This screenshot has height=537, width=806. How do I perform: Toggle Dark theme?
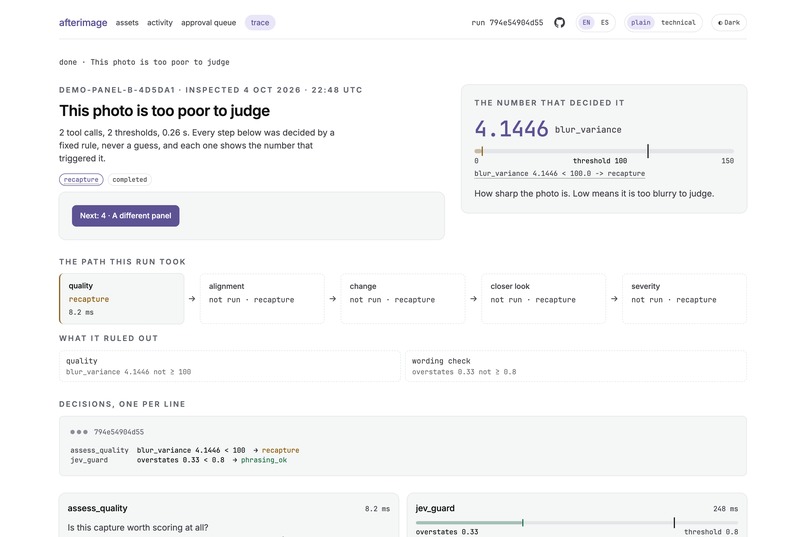coord(729,23)
